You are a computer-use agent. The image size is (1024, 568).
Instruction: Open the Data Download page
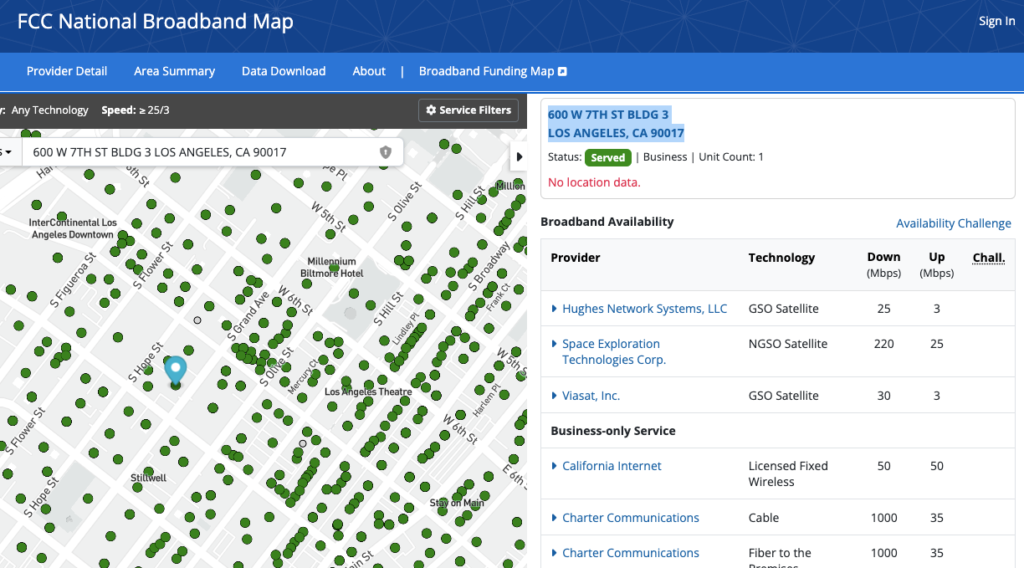(x=283, y=71)
